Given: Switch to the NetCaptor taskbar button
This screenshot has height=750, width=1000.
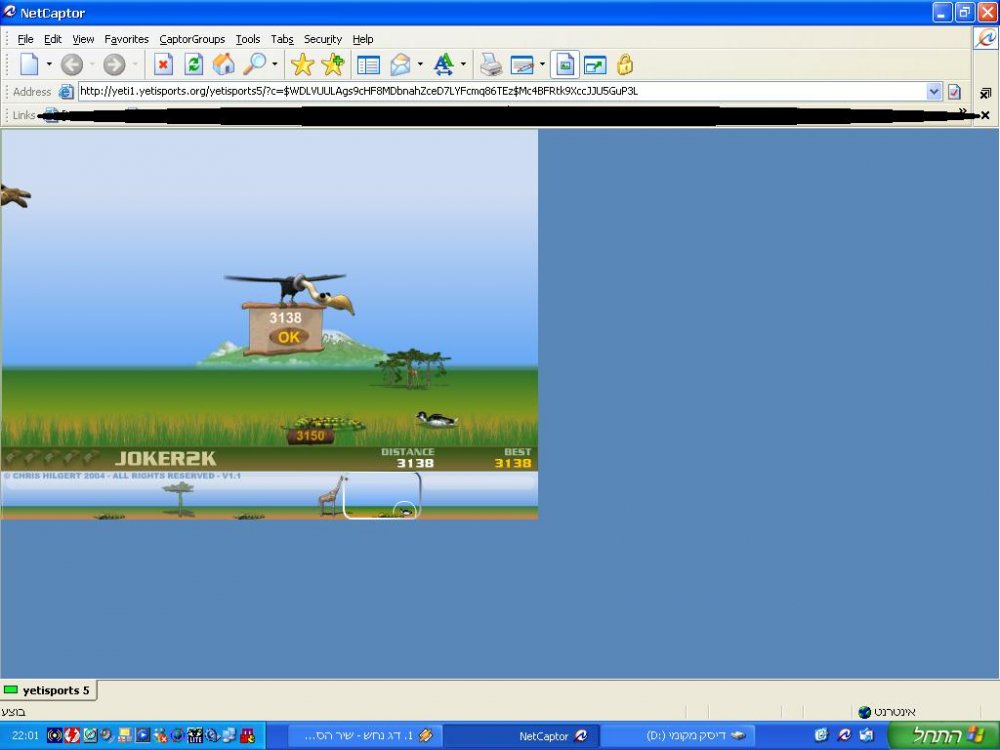Looking at the screenshot, I should (520, 736).
